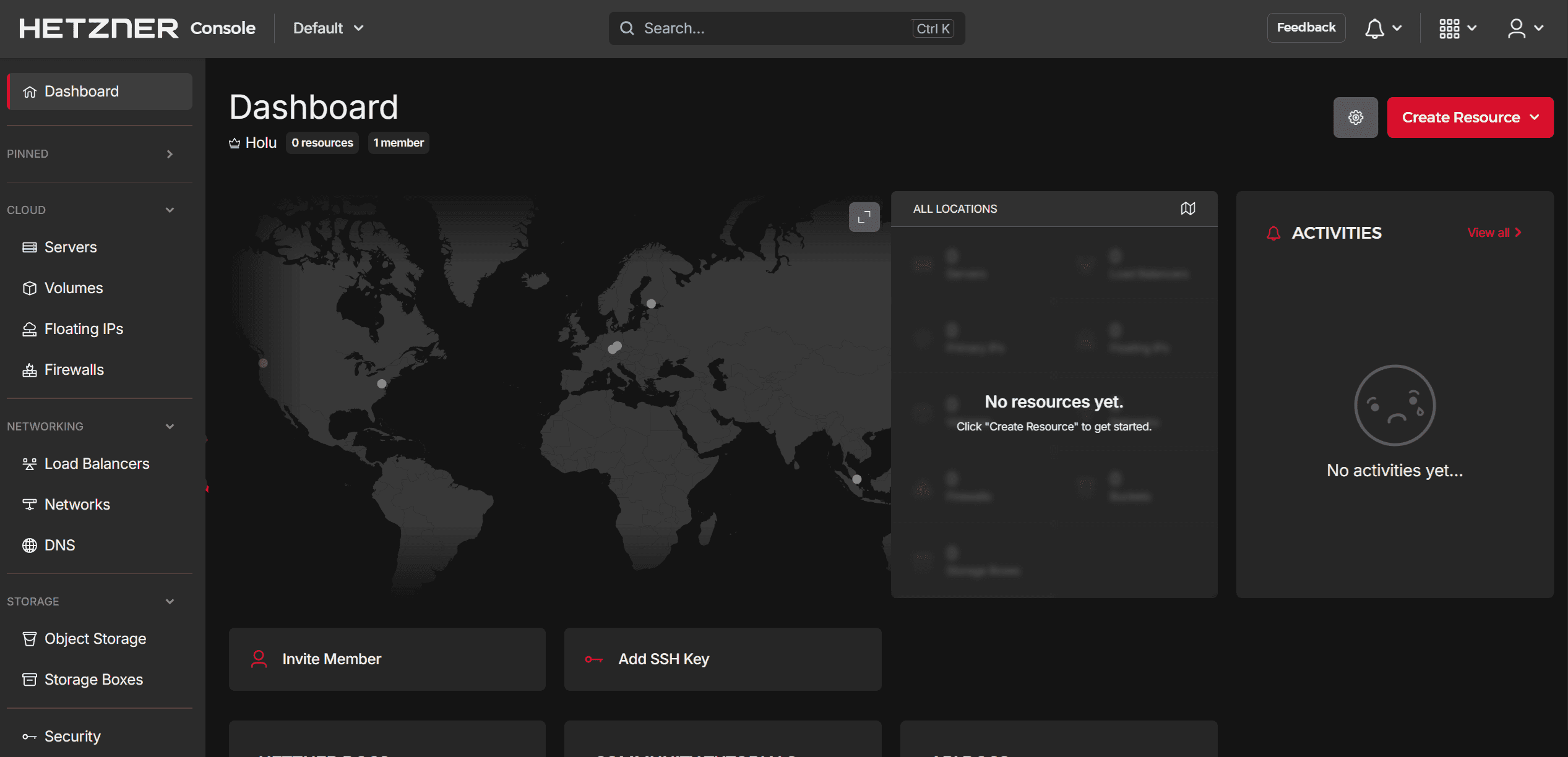
Task: Open Load Balancers under Networking
Action: pyautogui.click(x=97, y=463)
